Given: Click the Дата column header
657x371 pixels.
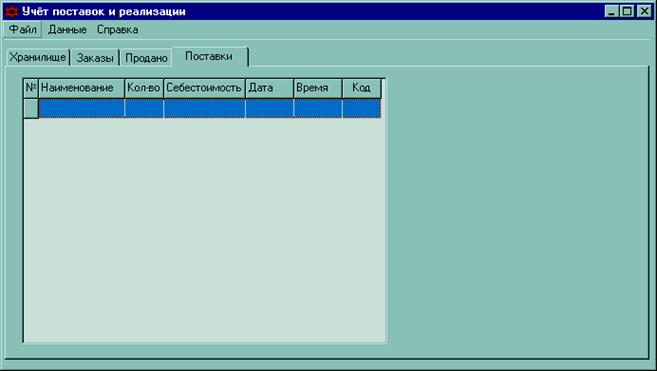Looking at the screenshot, I should point(269,88).
